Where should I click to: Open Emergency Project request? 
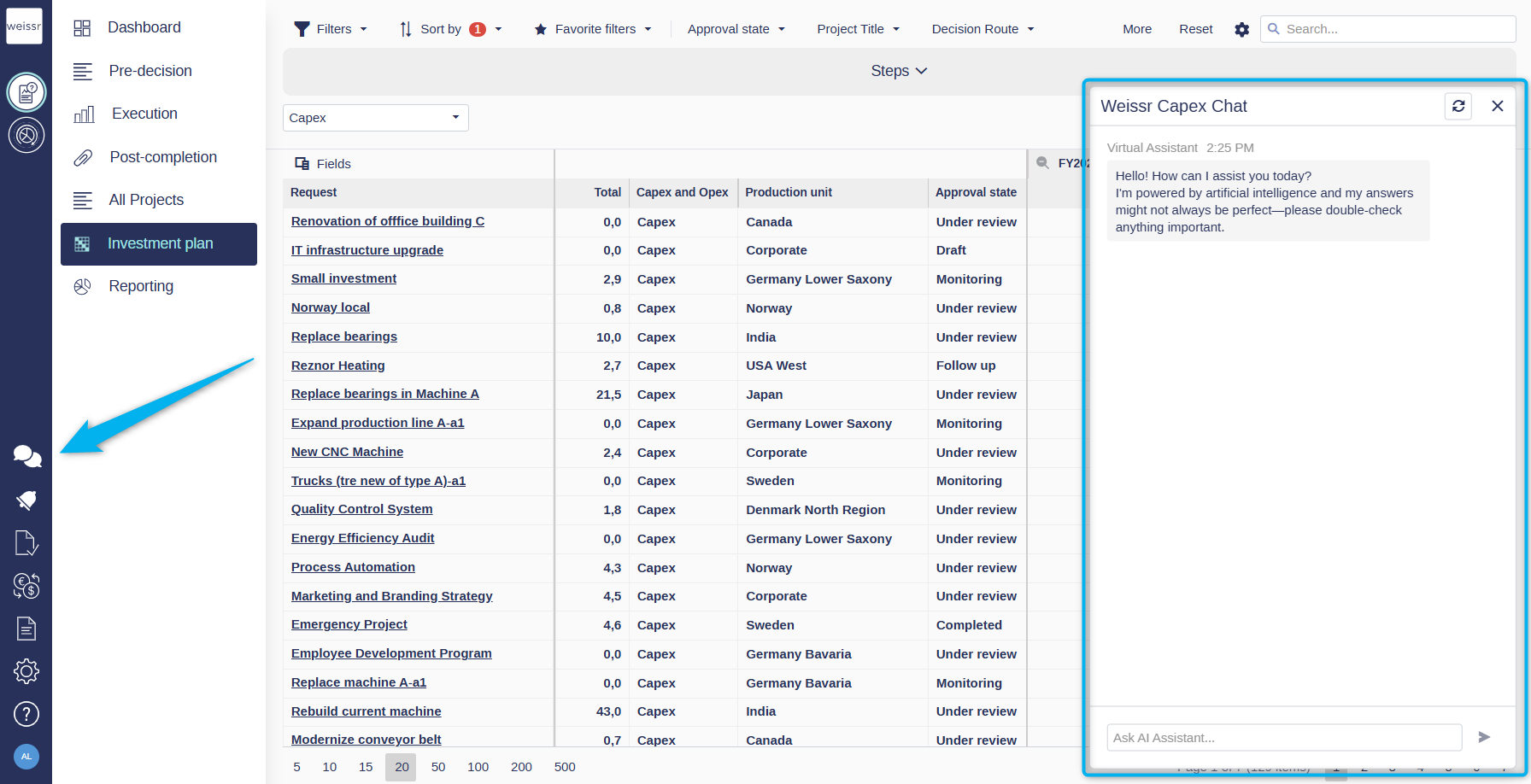point(349,624)
